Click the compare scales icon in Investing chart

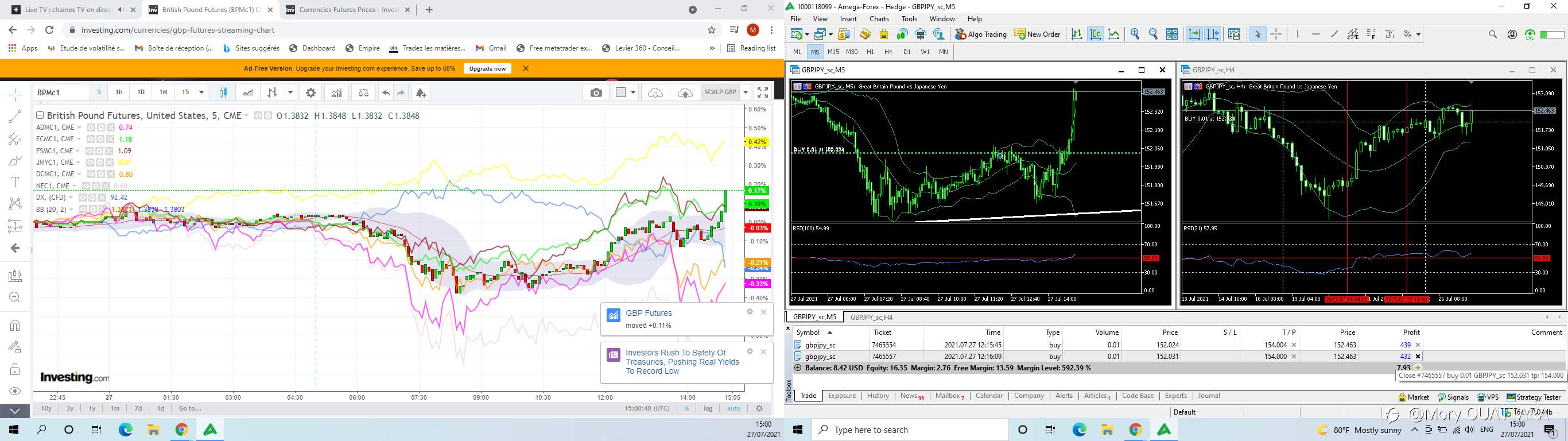pos(363,92)
